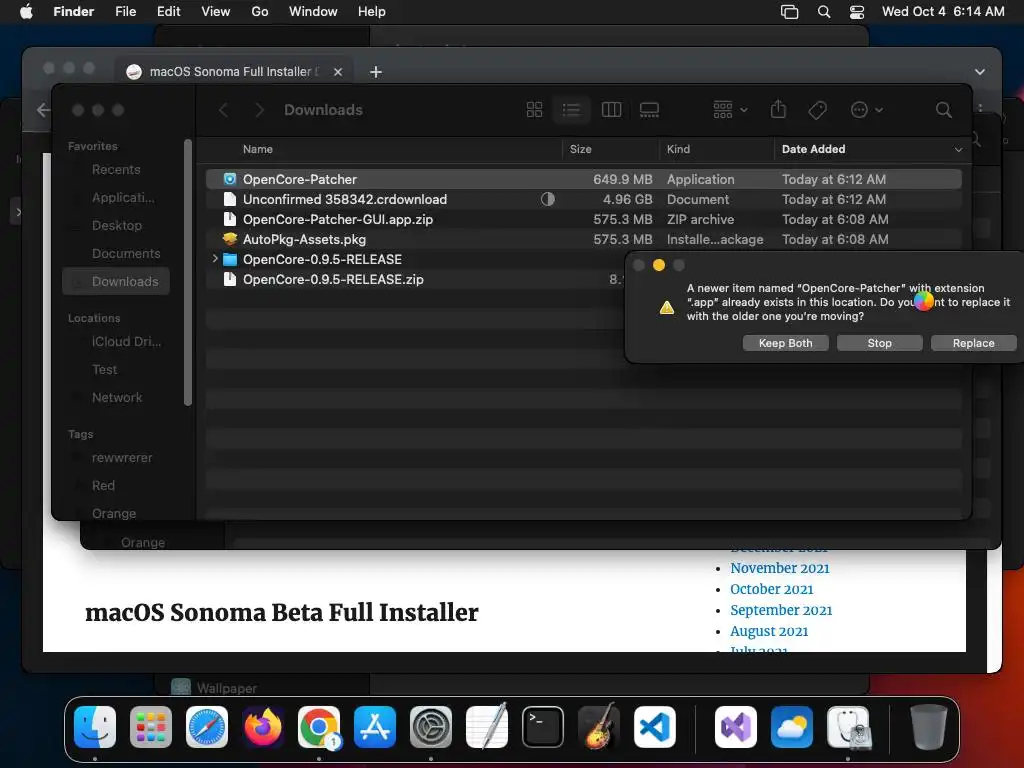Viewport: 1024px width, 768px height.
Task: Sort by Date Added column header
Action: pos(813,149)
